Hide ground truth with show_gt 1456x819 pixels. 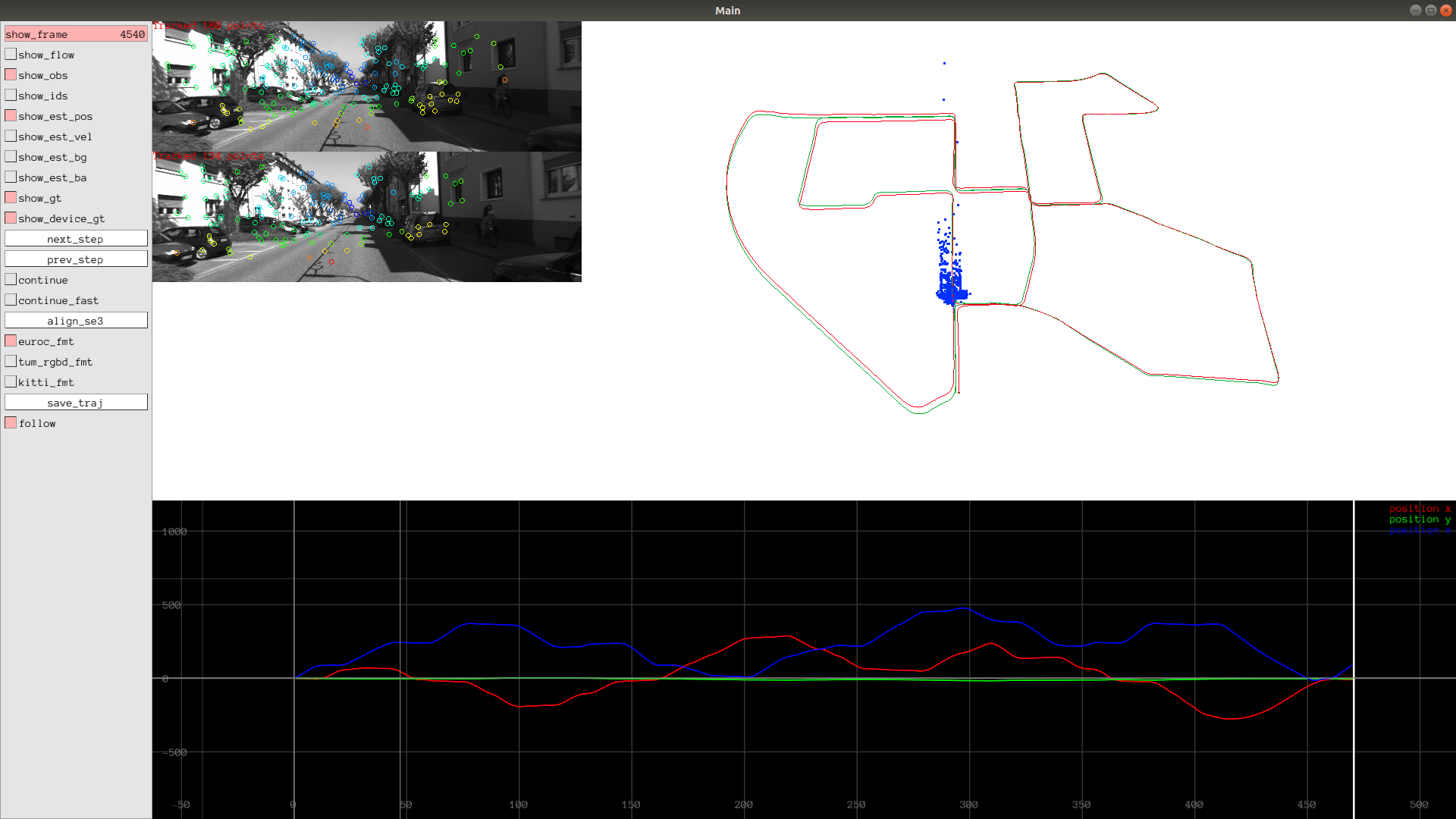coord(11,198)
